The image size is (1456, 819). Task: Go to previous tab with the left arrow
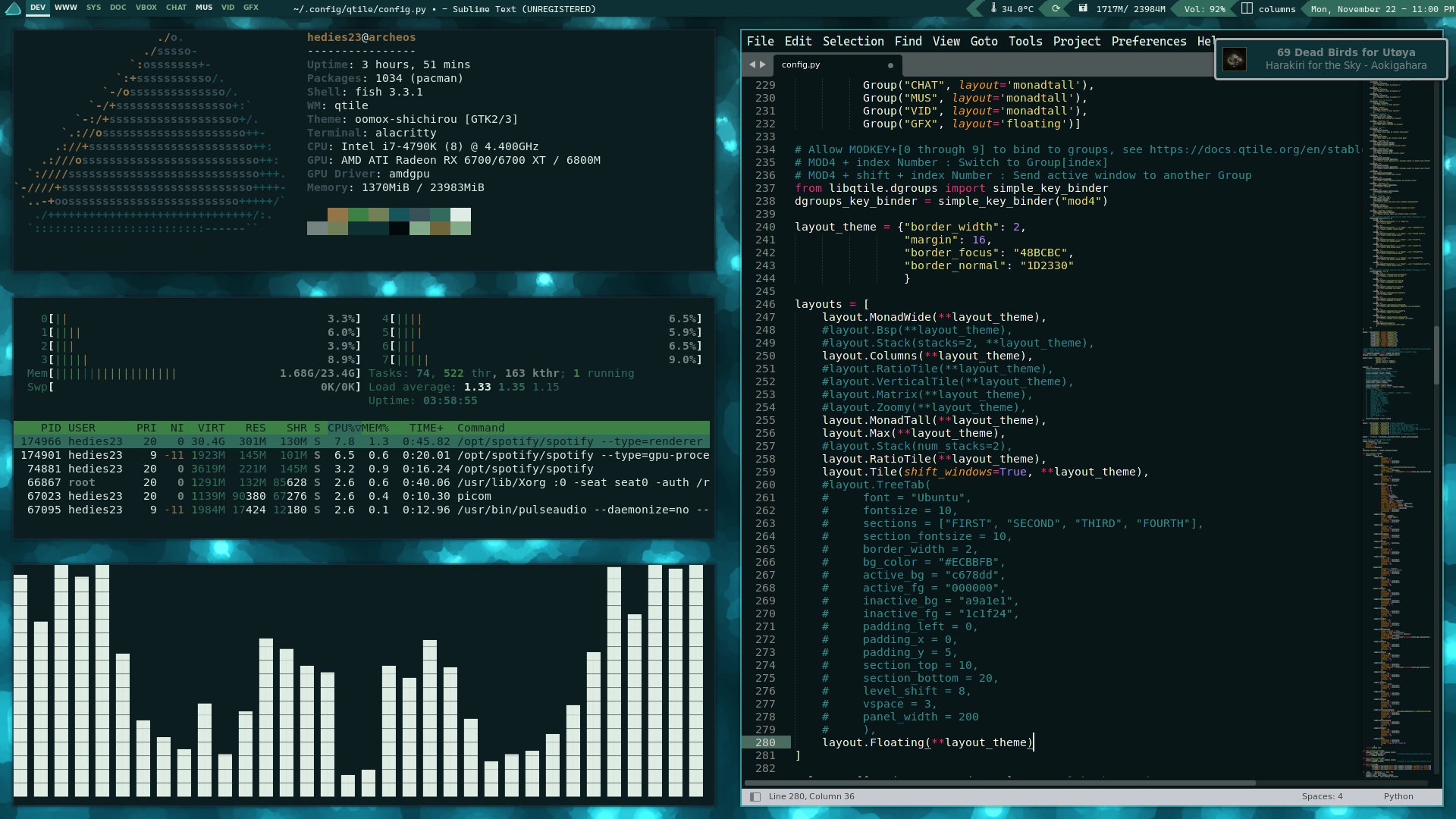pos(752,64)
